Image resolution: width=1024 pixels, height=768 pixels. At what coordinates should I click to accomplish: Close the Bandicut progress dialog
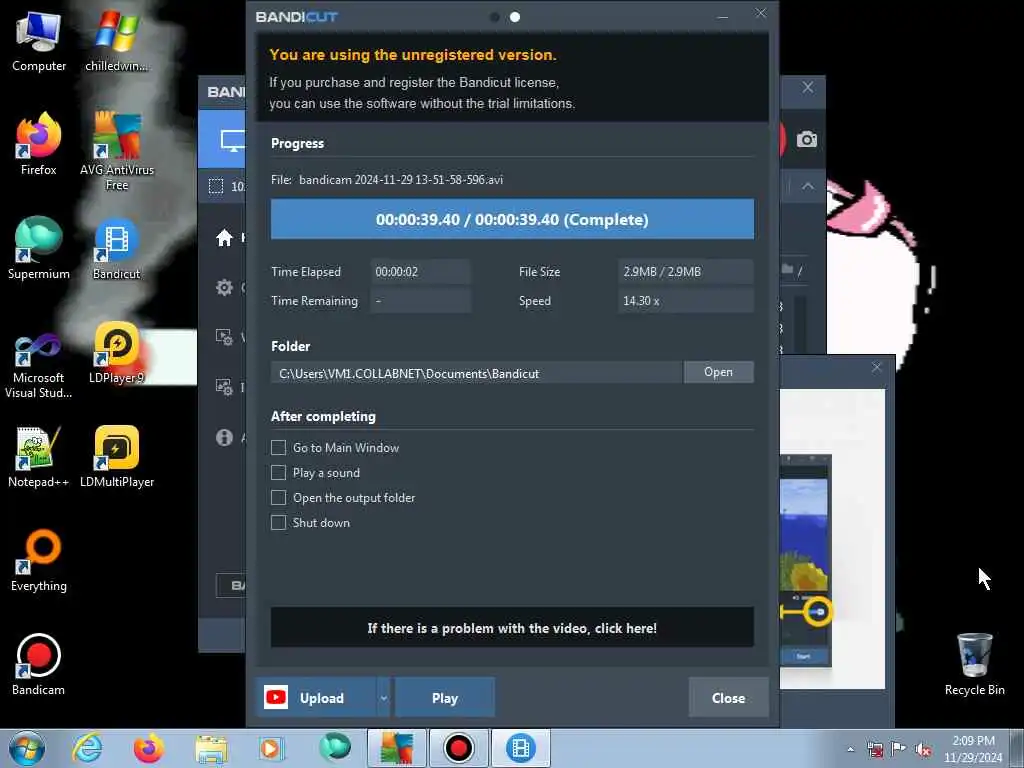pyautogui.click(x=728, y=697)
